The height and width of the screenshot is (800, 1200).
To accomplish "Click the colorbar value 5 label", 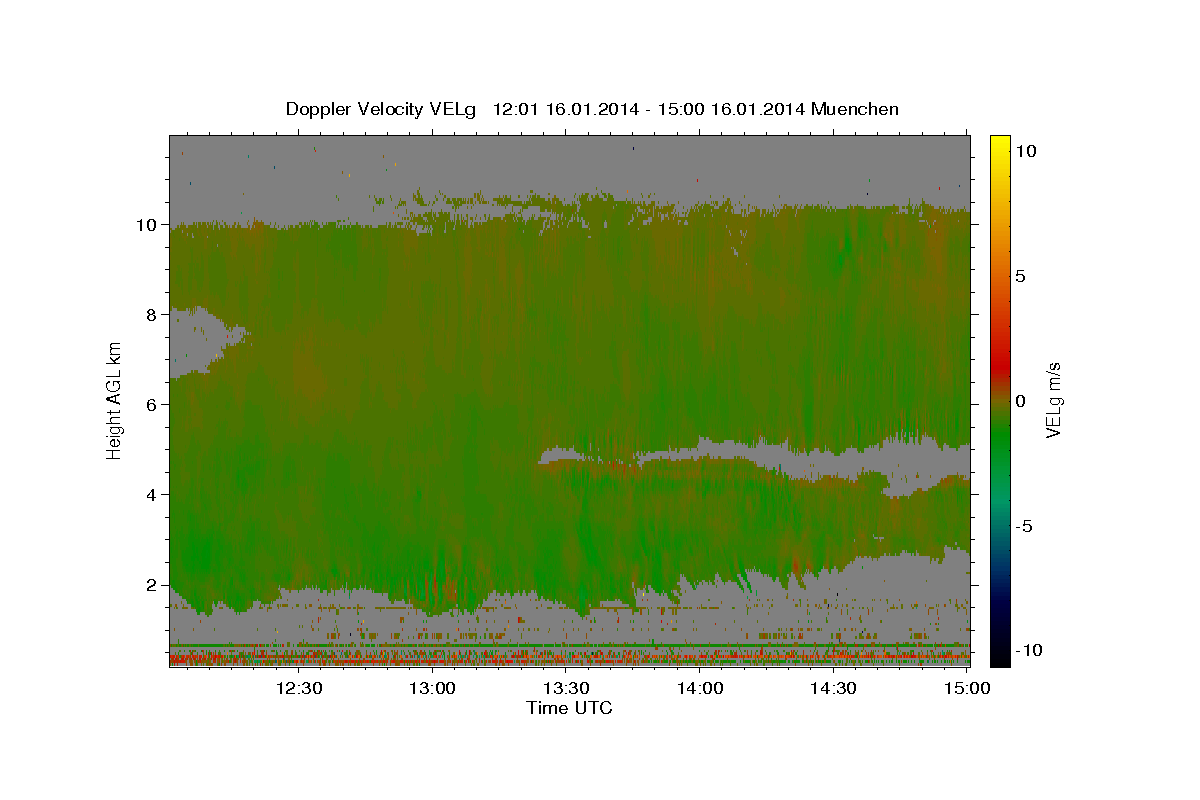I will click(x=1020, y=276).
